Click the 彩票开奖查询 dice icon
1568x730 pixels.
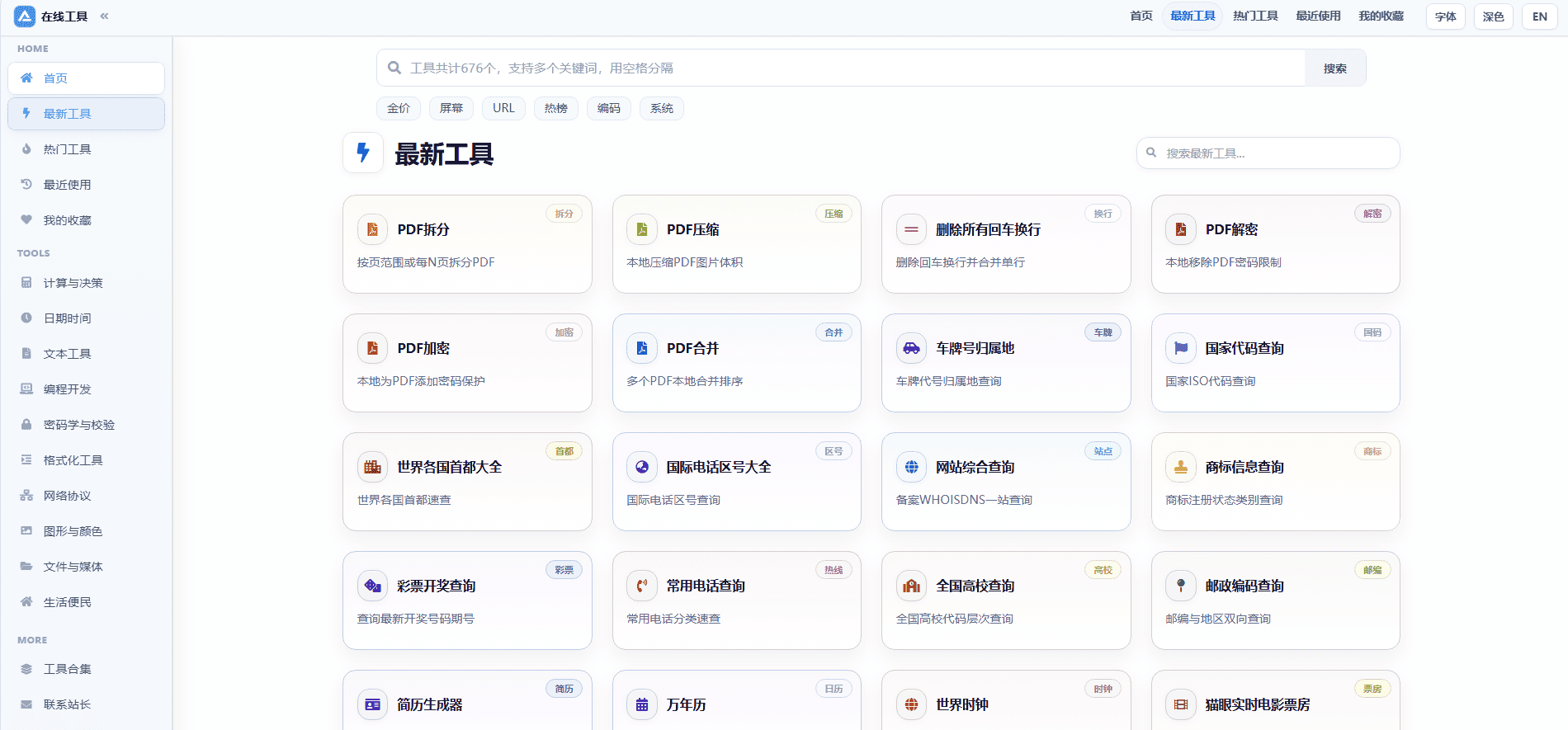coord(372,586)
